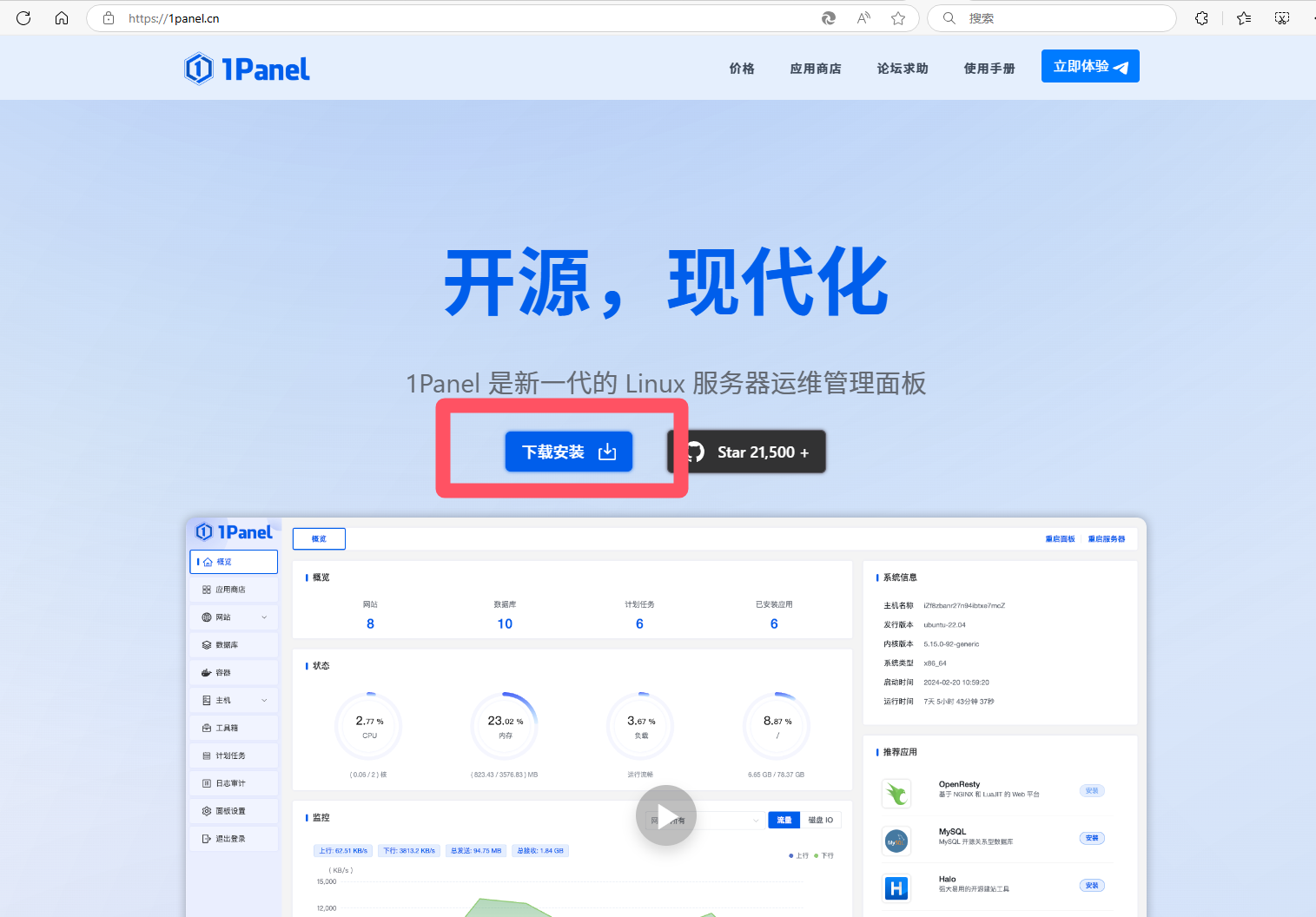
Task: Click the 上行: 62.51 KB/s tag
Action: (x=343, y=851)
